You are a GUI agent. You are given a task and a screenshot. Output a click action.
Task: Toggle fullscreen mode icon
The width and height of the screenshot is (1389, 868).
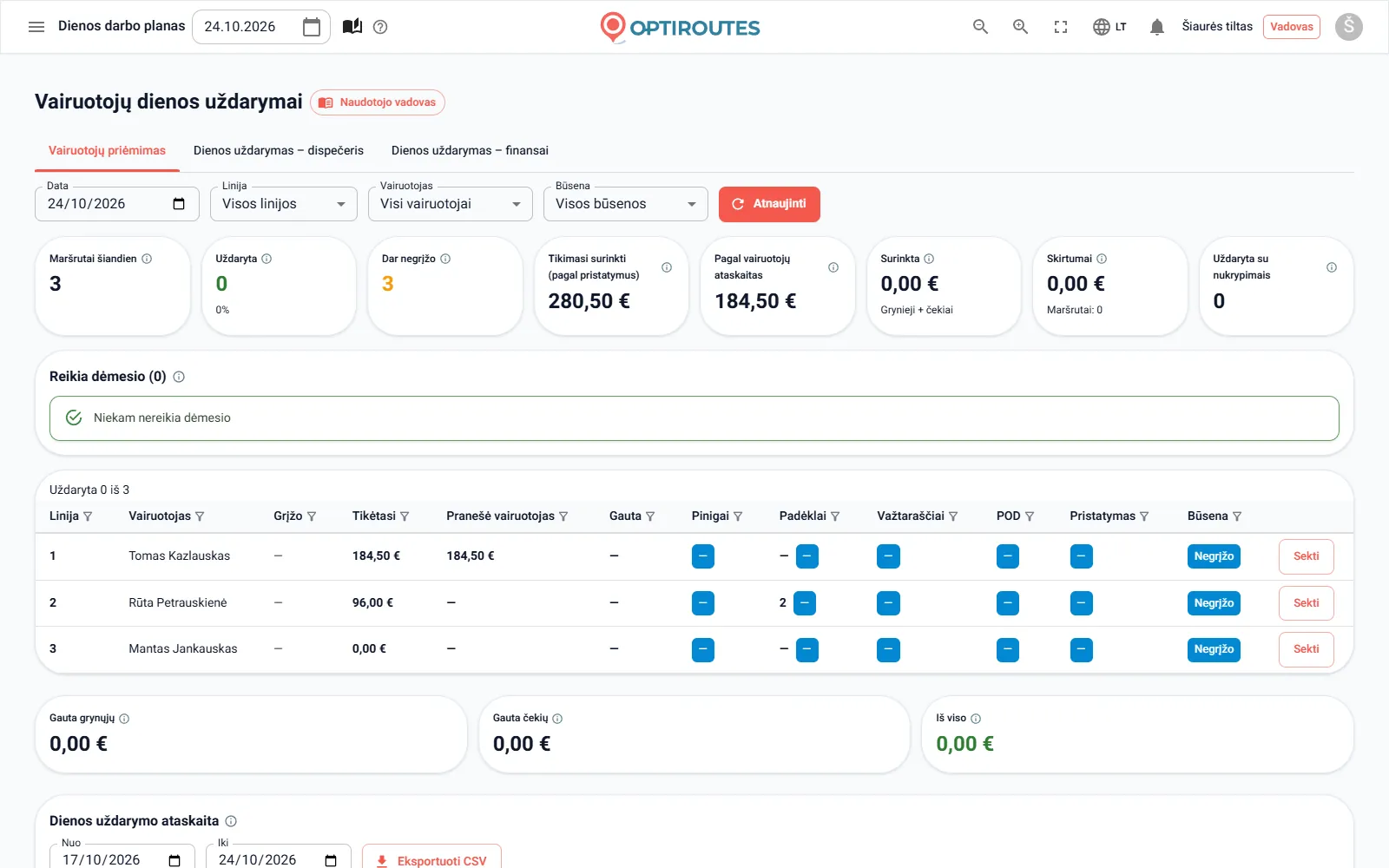[1061, 27]
